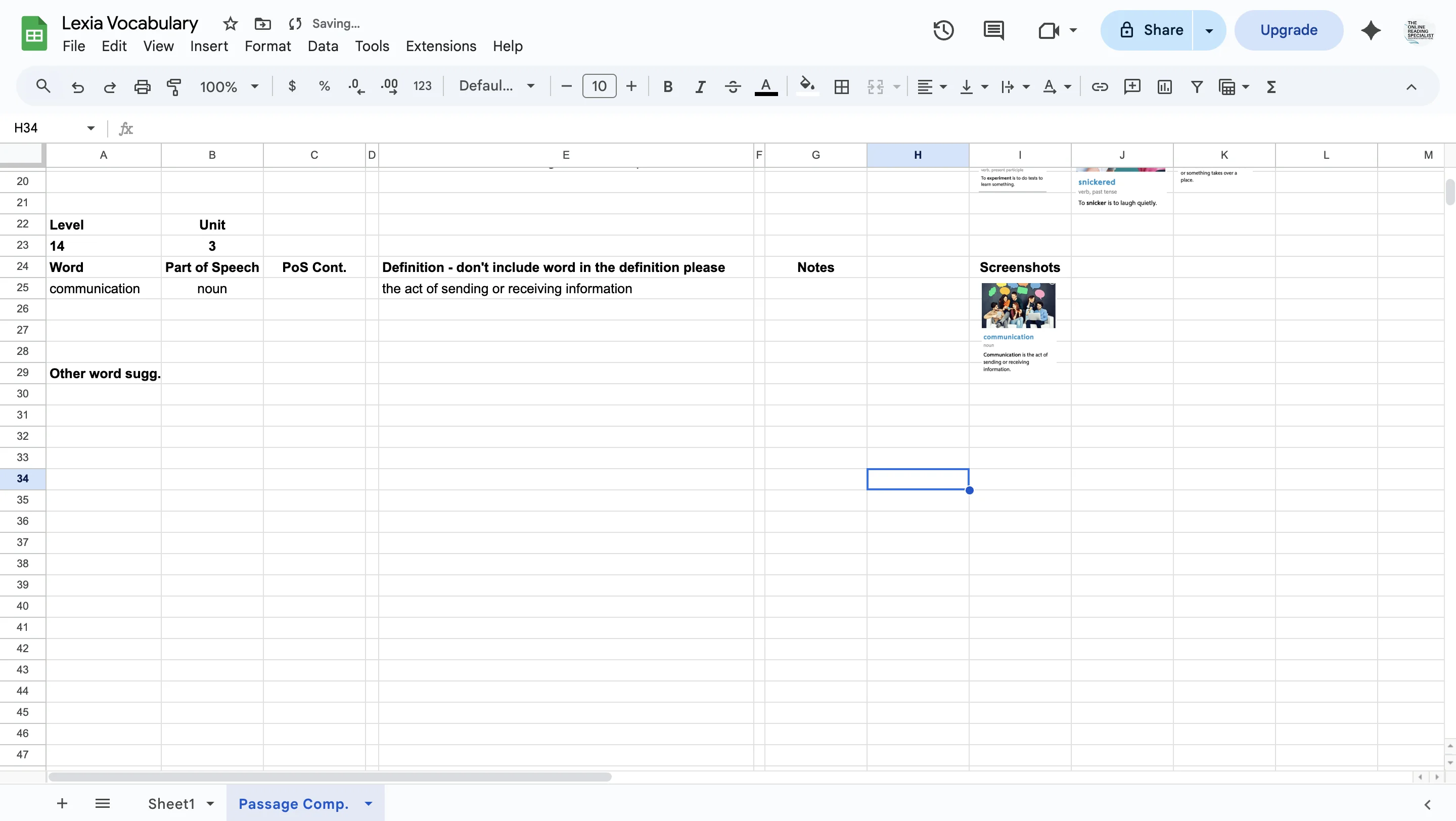The width and height of the screenshot is (1456, 821).
Task: Open the zoom level dropdown
Action: click(228, 86)
